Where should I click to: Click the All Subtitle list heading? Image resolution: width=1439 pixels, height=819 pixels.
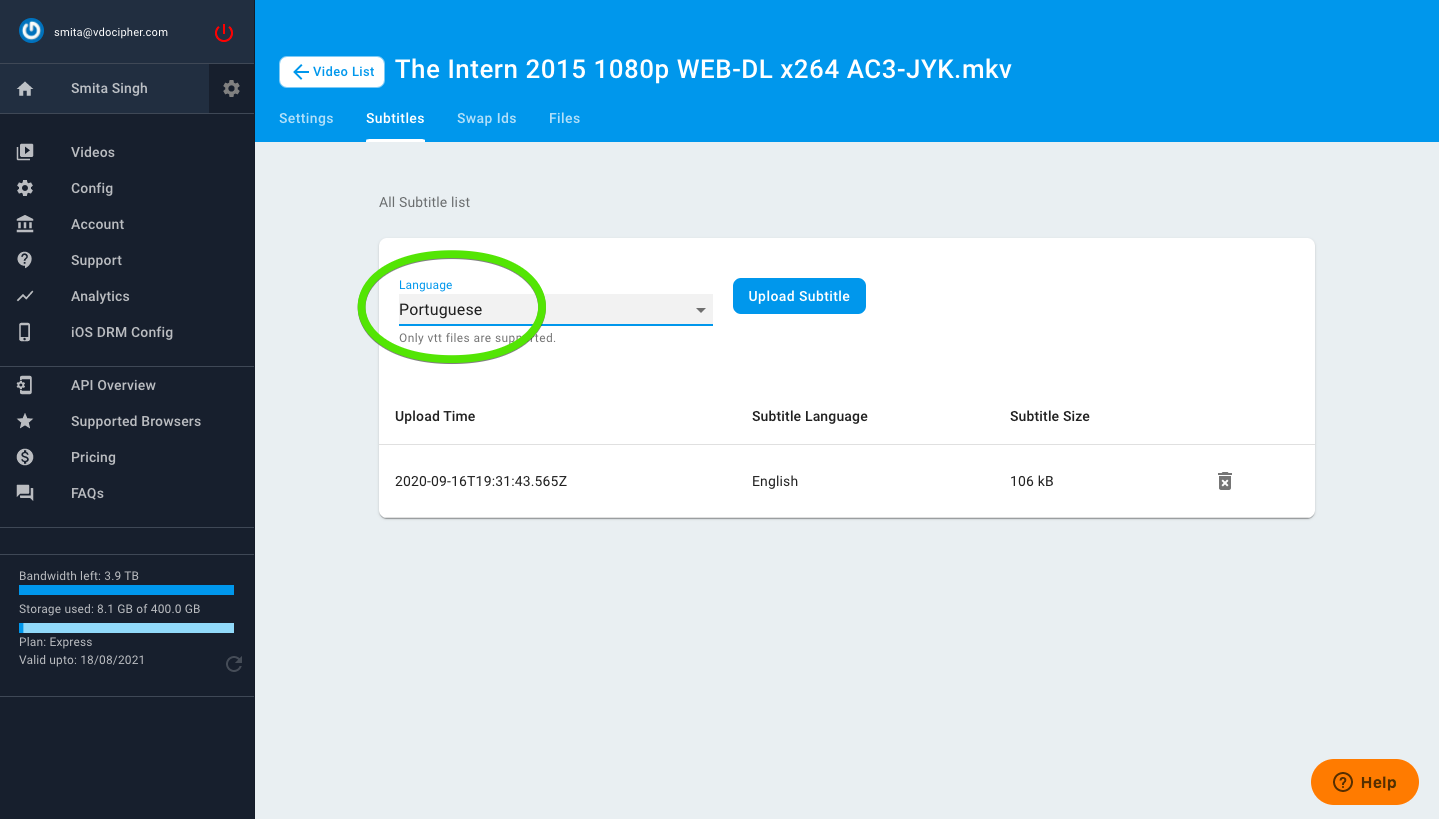(424, 202)
